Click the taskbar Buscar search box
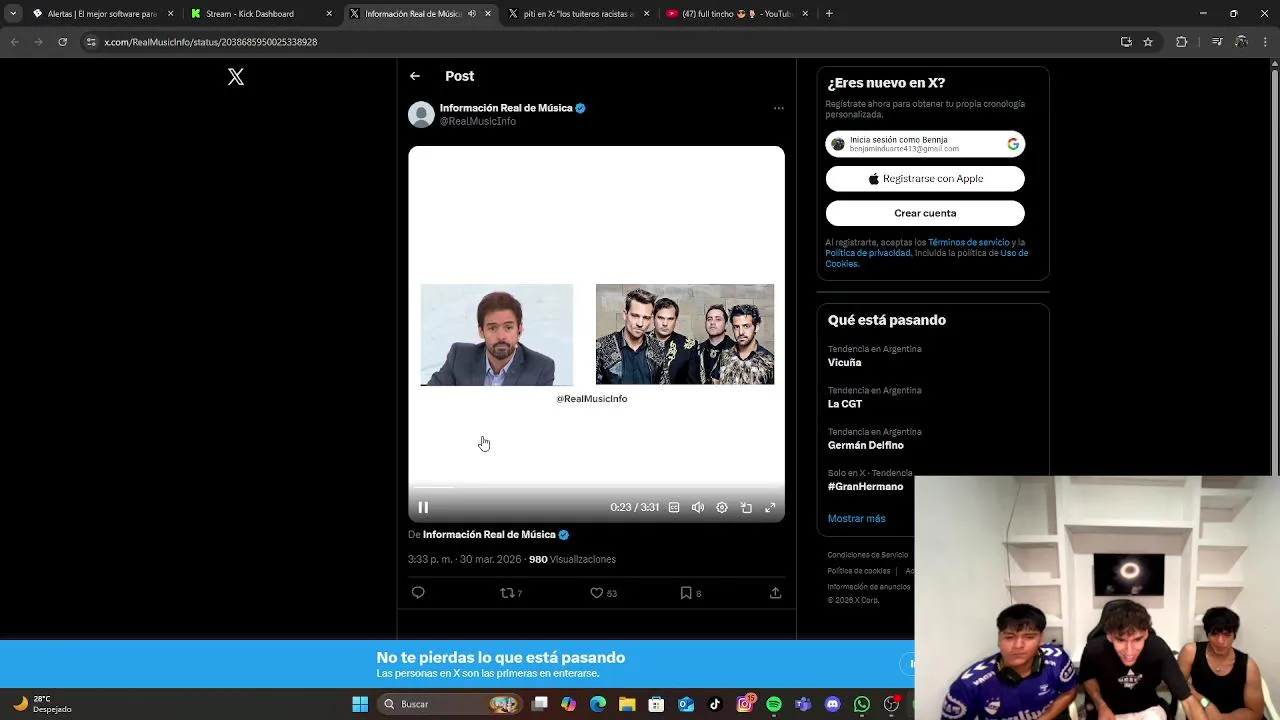 point(448,704)
